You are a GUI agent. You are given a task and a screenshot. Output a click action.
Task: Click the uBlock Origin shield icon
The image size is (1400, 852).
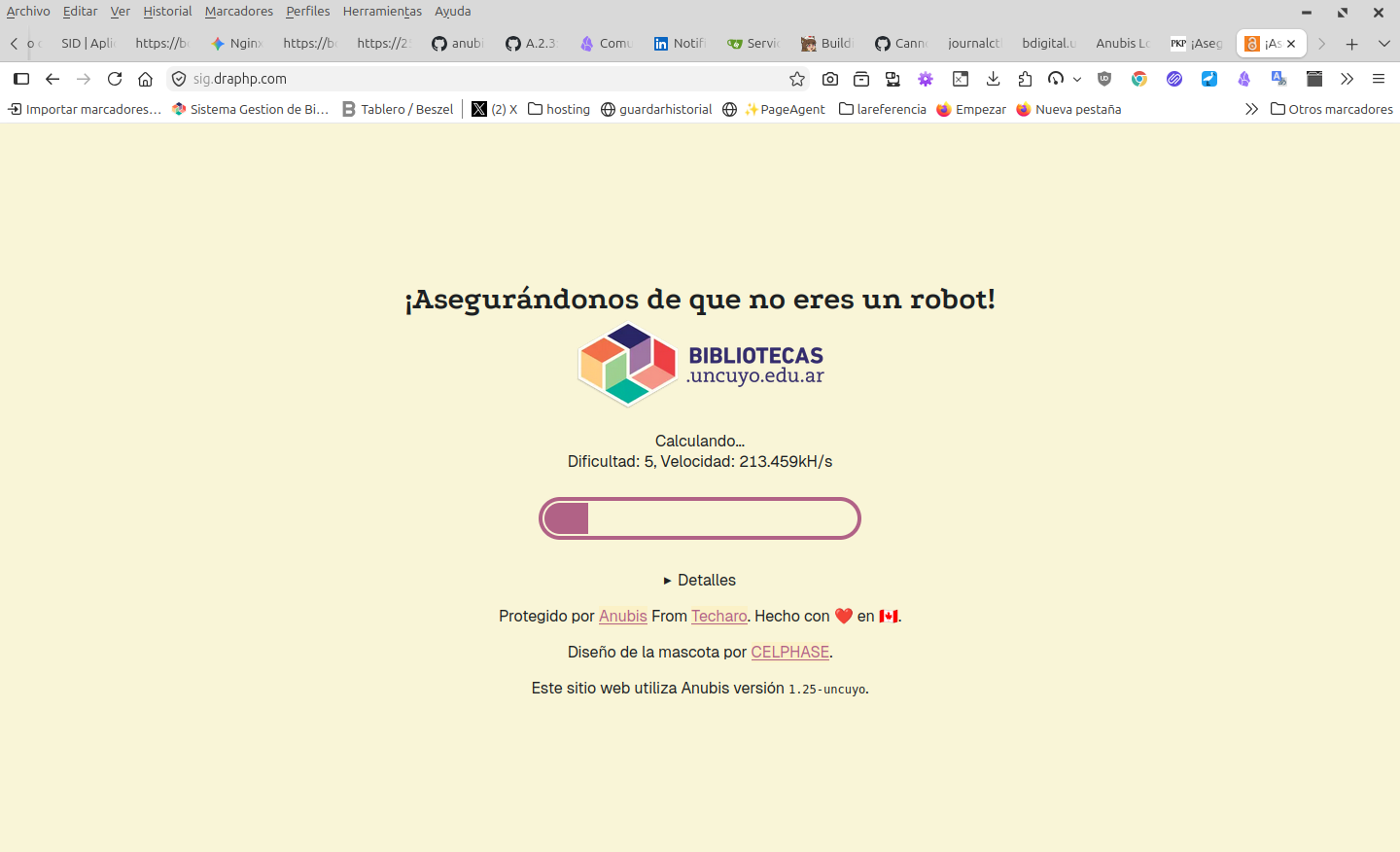[1104, 79]
